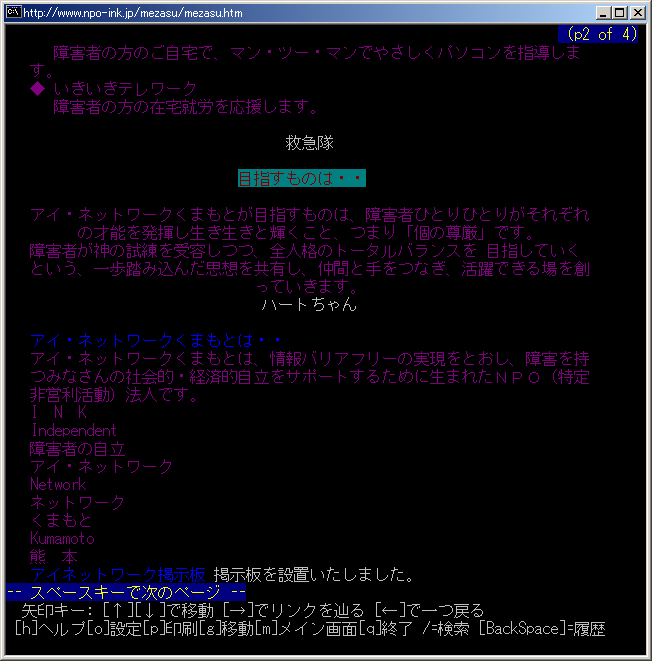Click the console window system icon

[13, 12]
